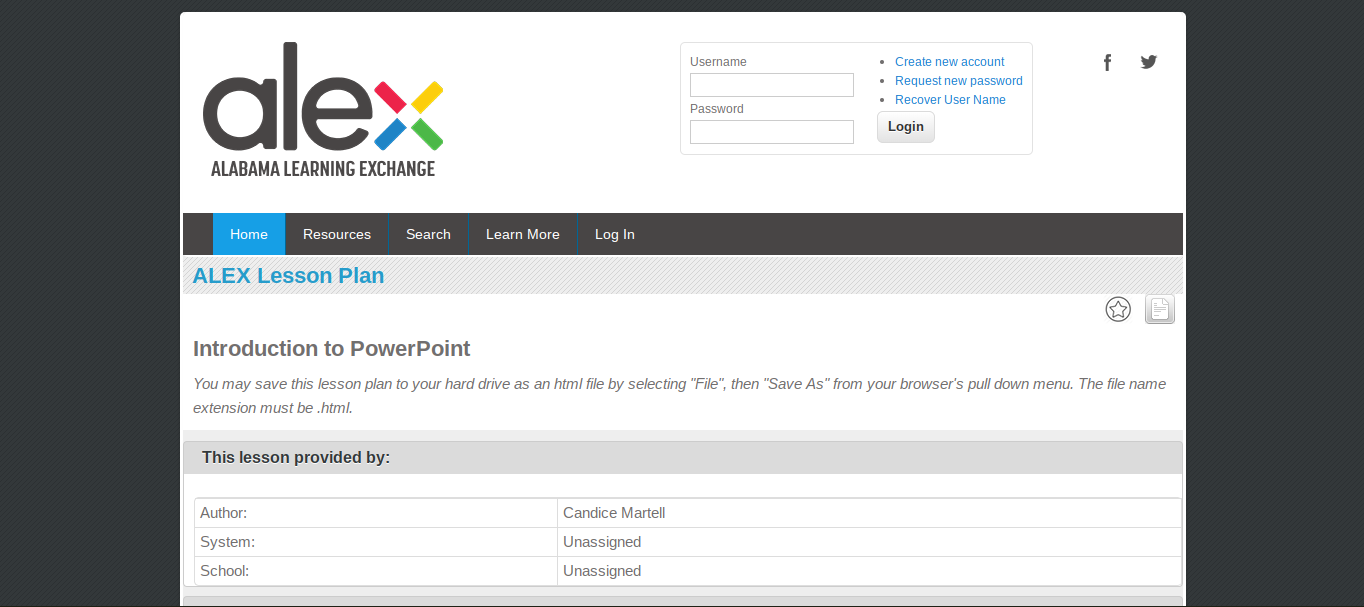The height and width of the screenshot is (607, 1364).
Task: Open the printer-friendly document icon
Action: (1159, 309)
